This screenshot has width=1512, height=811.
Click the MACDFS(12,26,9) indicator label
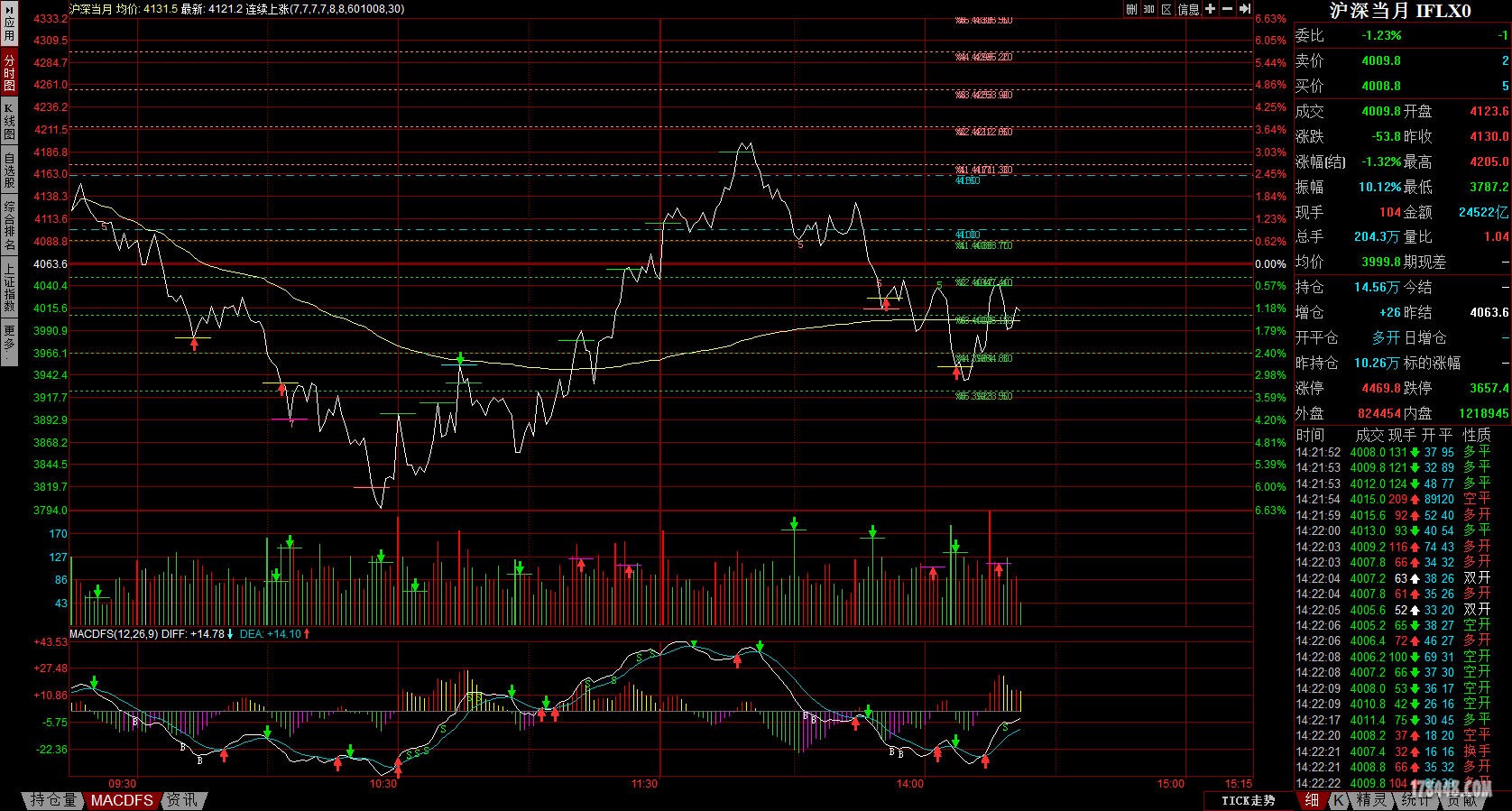tap(114, 634)
